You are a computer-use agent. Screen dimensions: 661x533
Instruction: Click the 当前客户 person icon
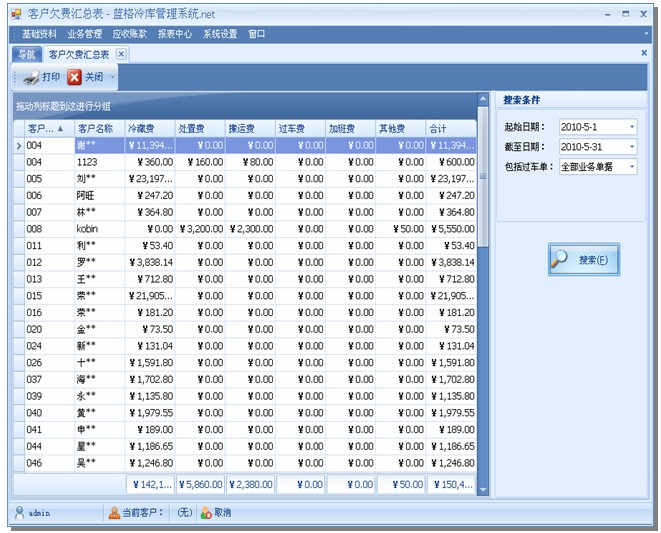(114, 513)
